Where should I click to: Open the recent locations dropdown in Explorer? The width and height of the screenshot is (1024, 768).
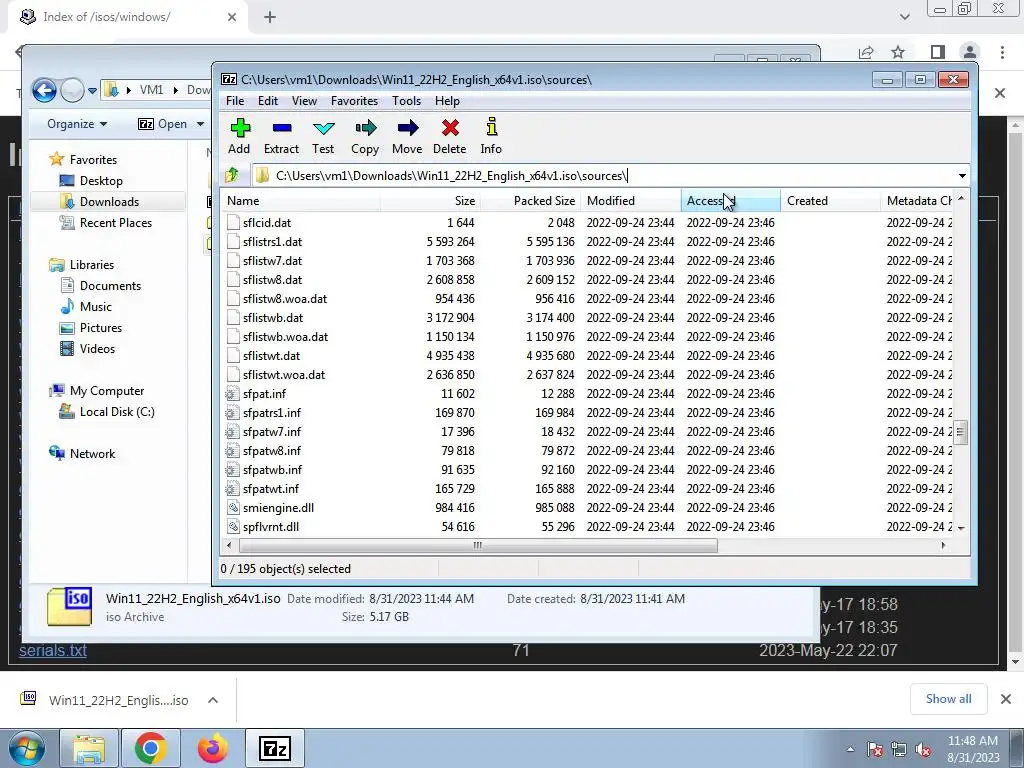(92, 91)
